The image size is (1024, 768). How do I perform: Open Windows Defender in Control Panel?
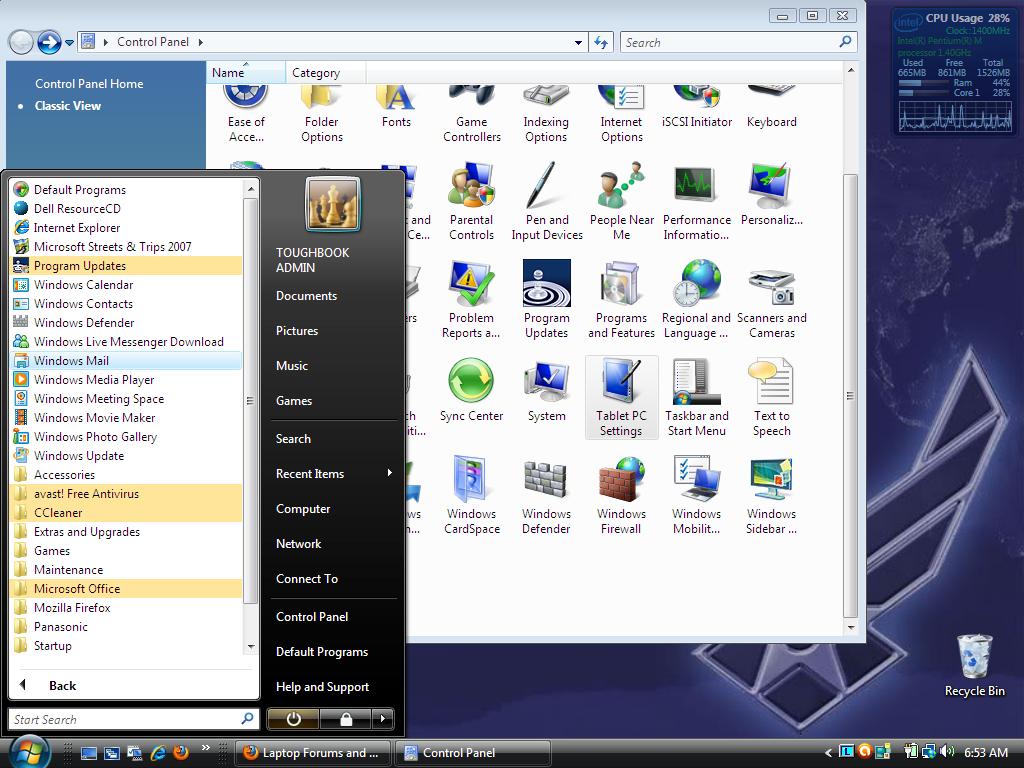pos(547,496)
